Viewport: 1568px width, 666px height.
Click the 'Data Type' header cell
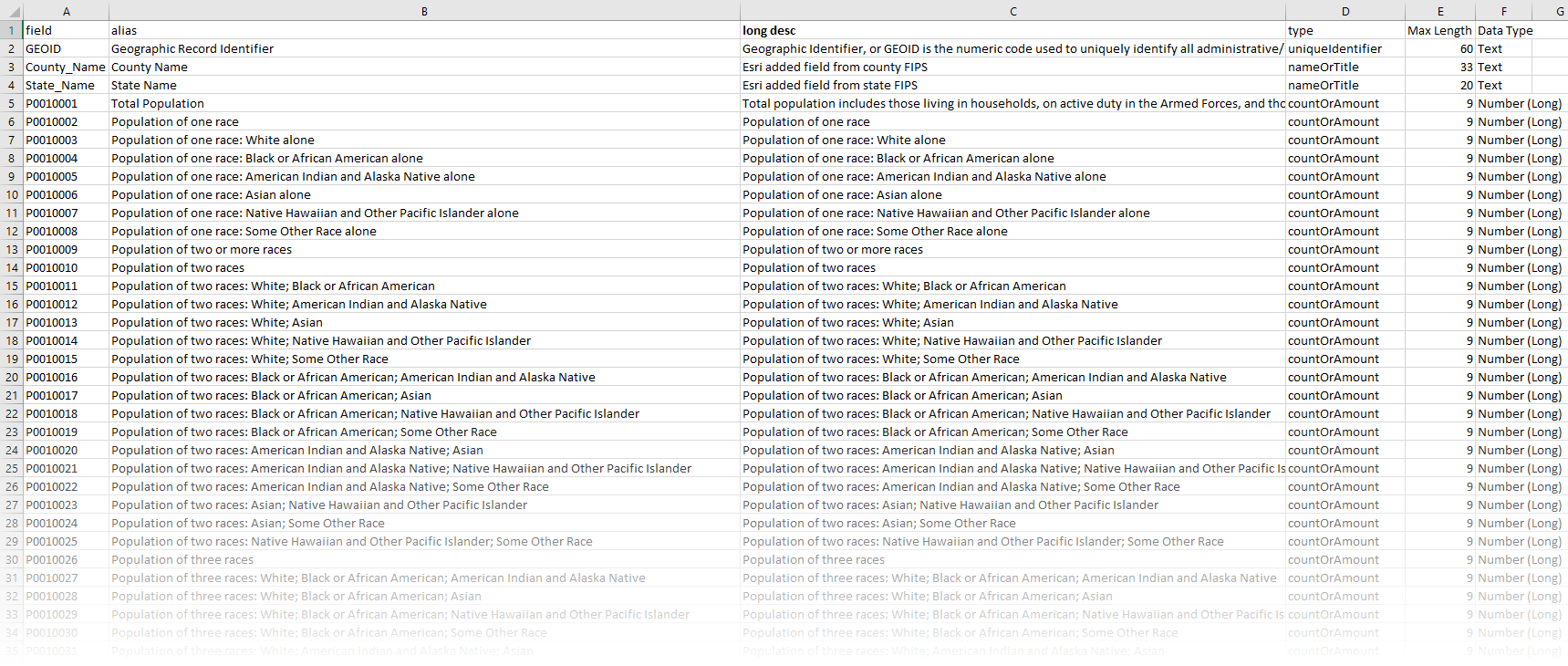1503,30
